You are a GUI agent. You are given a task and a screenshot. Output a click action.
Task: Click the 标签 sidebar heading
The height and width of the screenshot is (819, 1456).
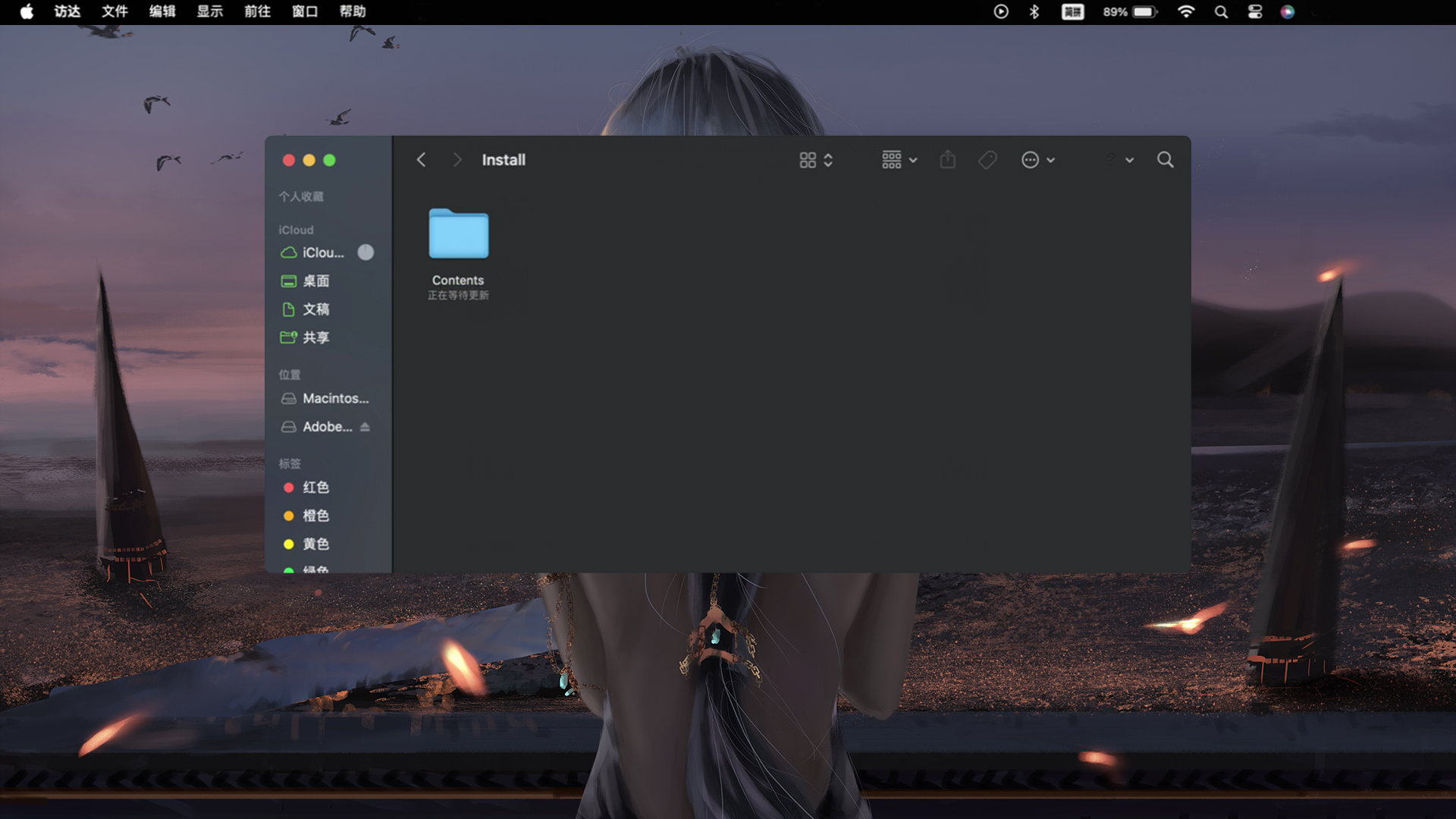pyautogui.click(x=290, y=463)
